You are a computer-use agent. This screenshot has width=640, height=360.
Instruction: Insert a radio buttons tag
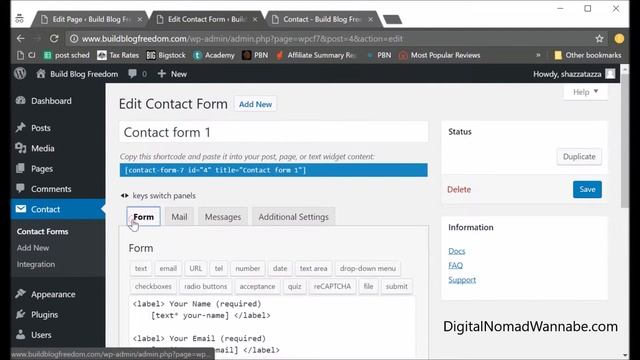tap(205, 287)
